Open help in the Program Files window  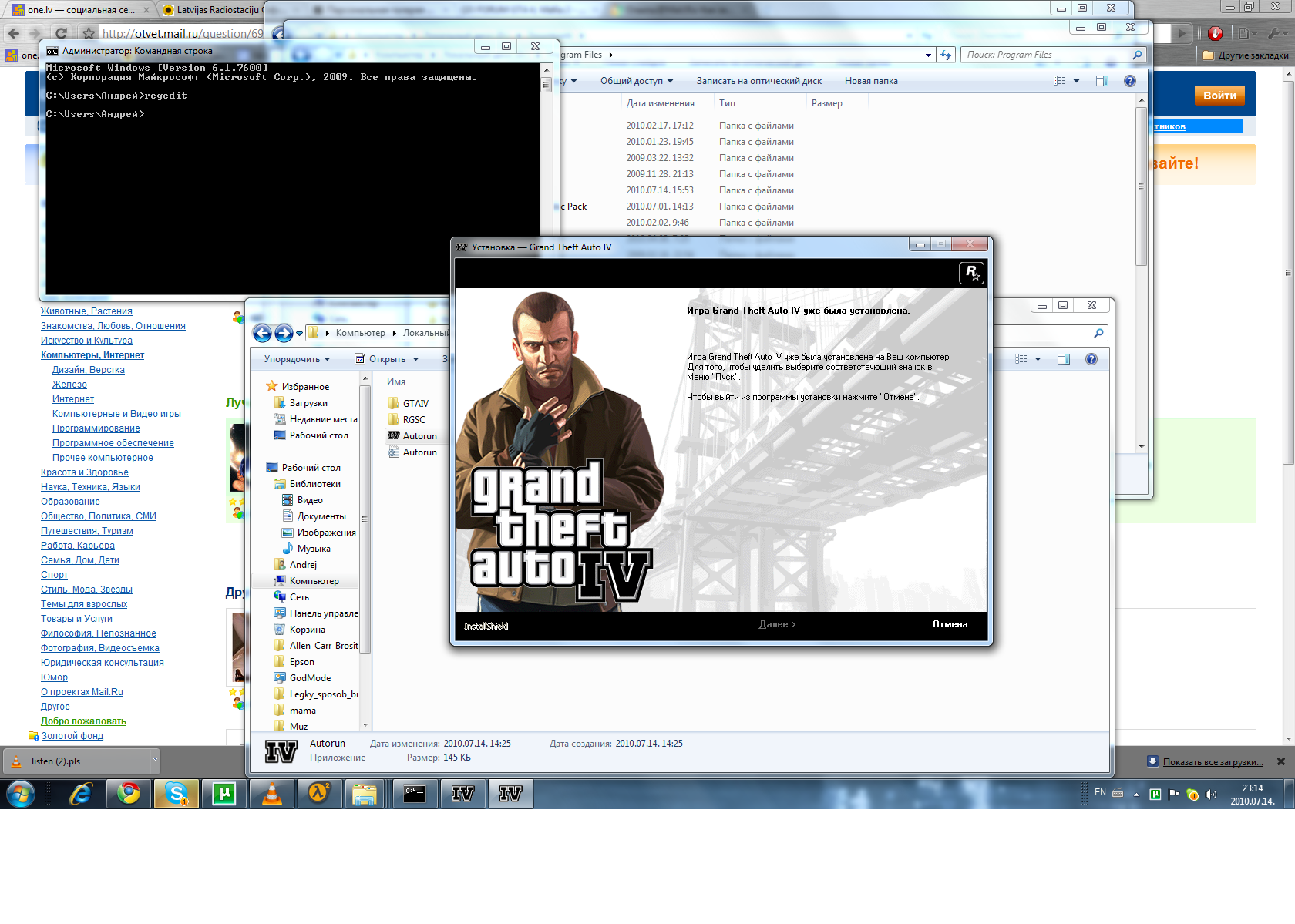(x=1129, y=81)
